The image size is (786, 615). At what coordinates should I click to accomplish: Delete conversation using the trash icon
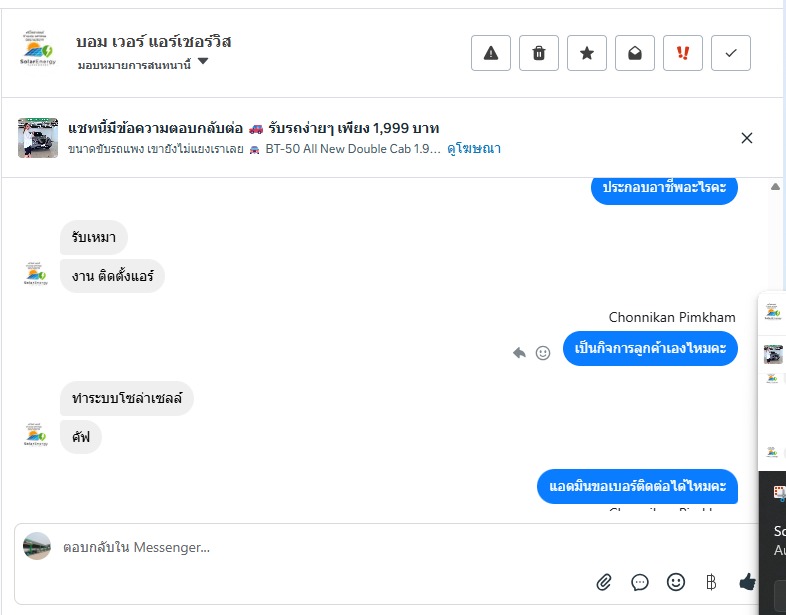point(539,54)
